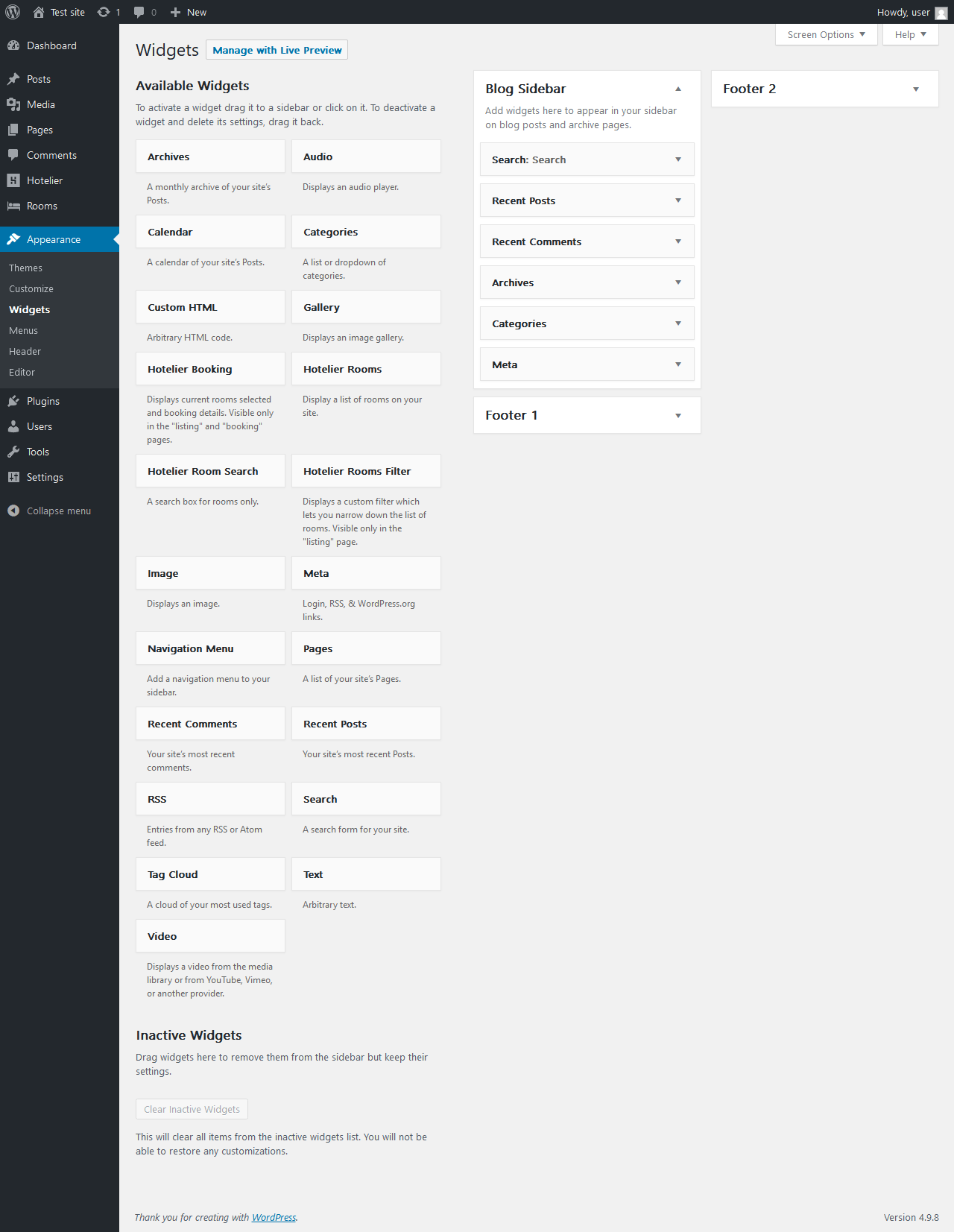Click the Plugins plug icon
Screen dimensions: 954x1232
(x=13, y=401)
